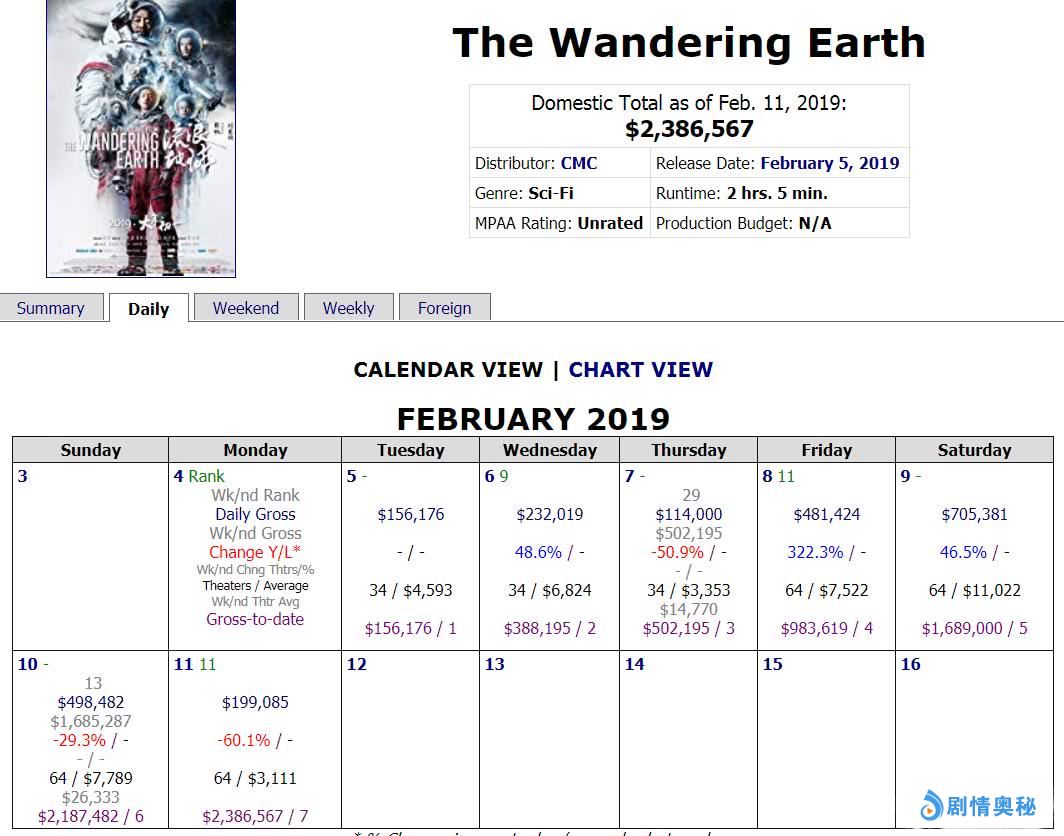Click February 10 daily gross $498,482
This screenshot has width=1064, height=836.
pos(91,702)
